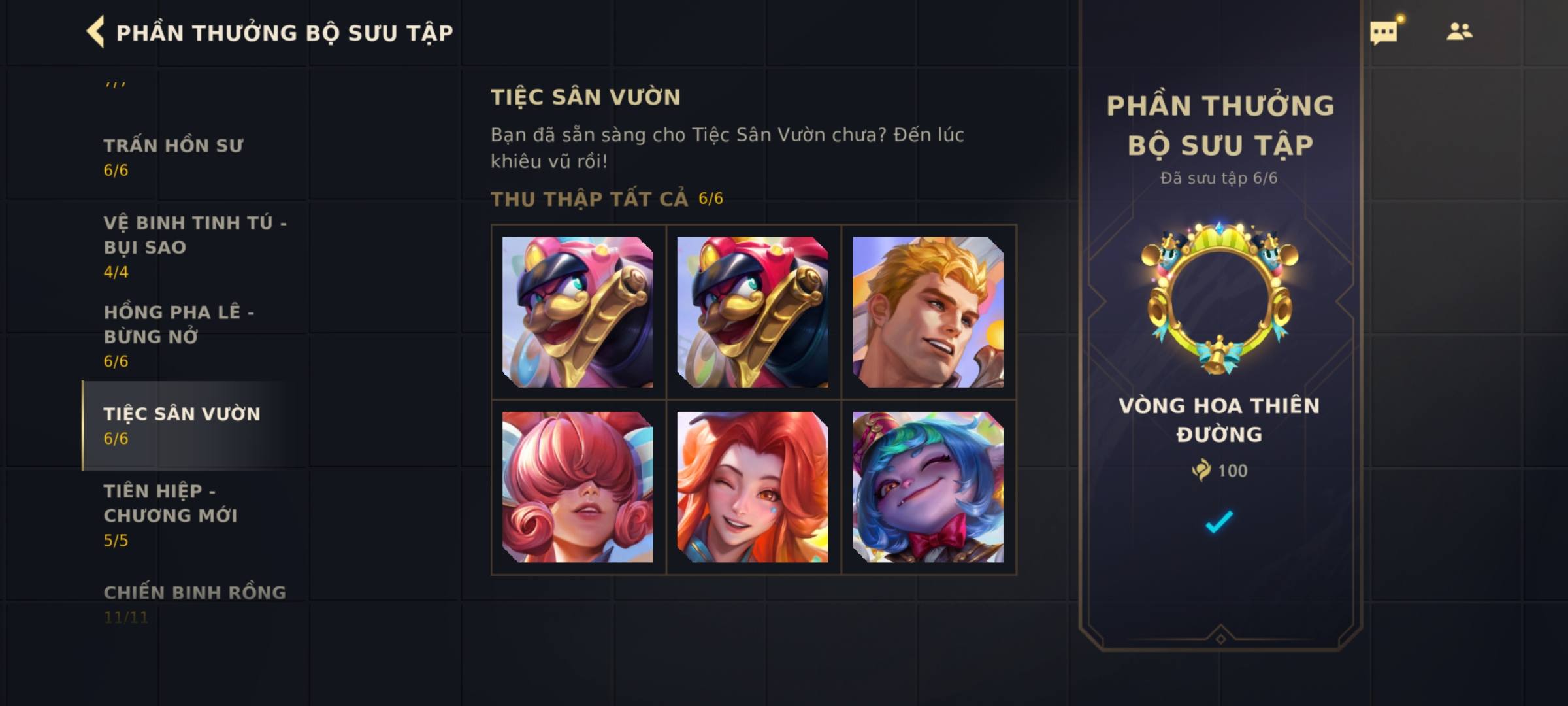Viewport: 1568px width, 706px height.
Task: Click the 100 currency reward icon
Action: 1201,470
